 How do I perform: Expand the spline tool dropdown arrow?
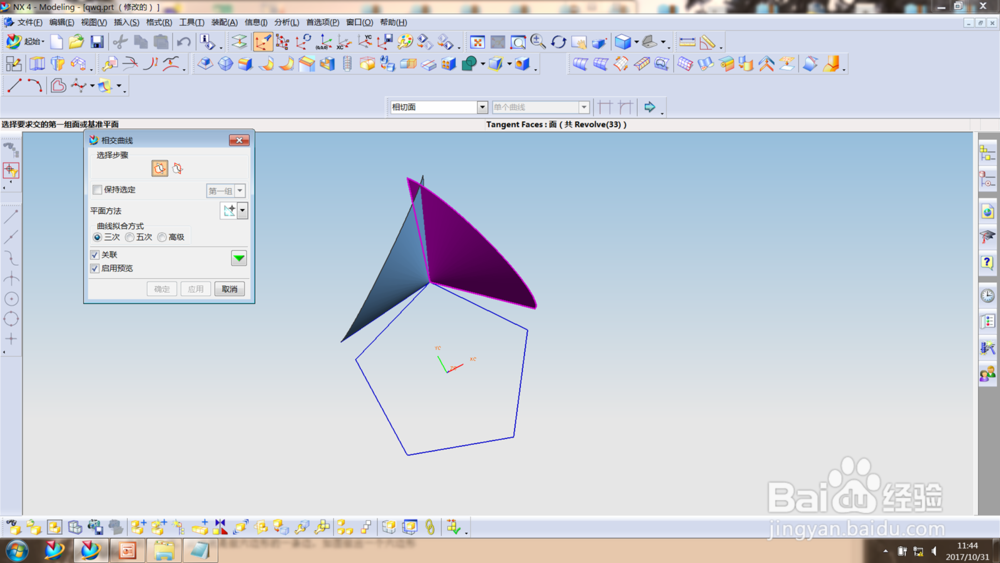(x=92, y=86)
